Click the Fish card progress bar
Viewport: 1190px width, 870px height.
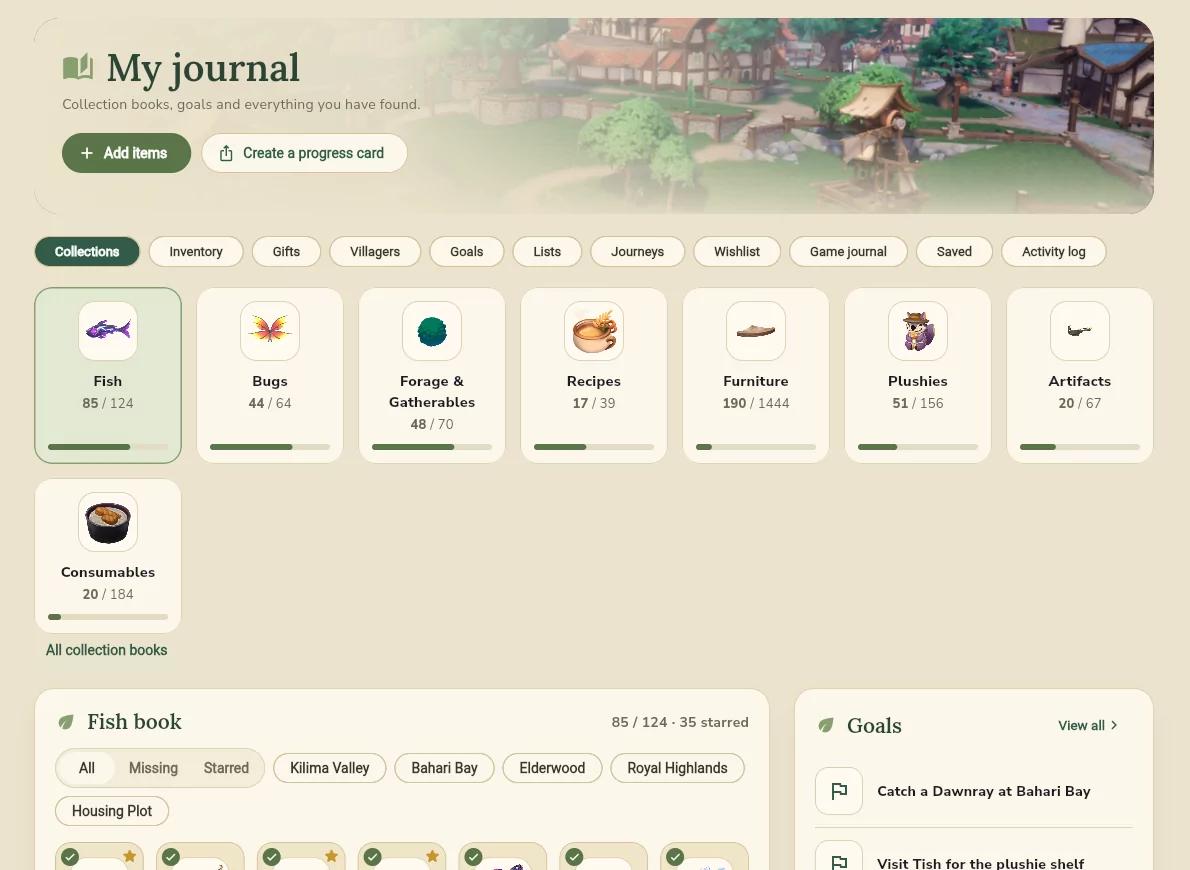point(108,447)
